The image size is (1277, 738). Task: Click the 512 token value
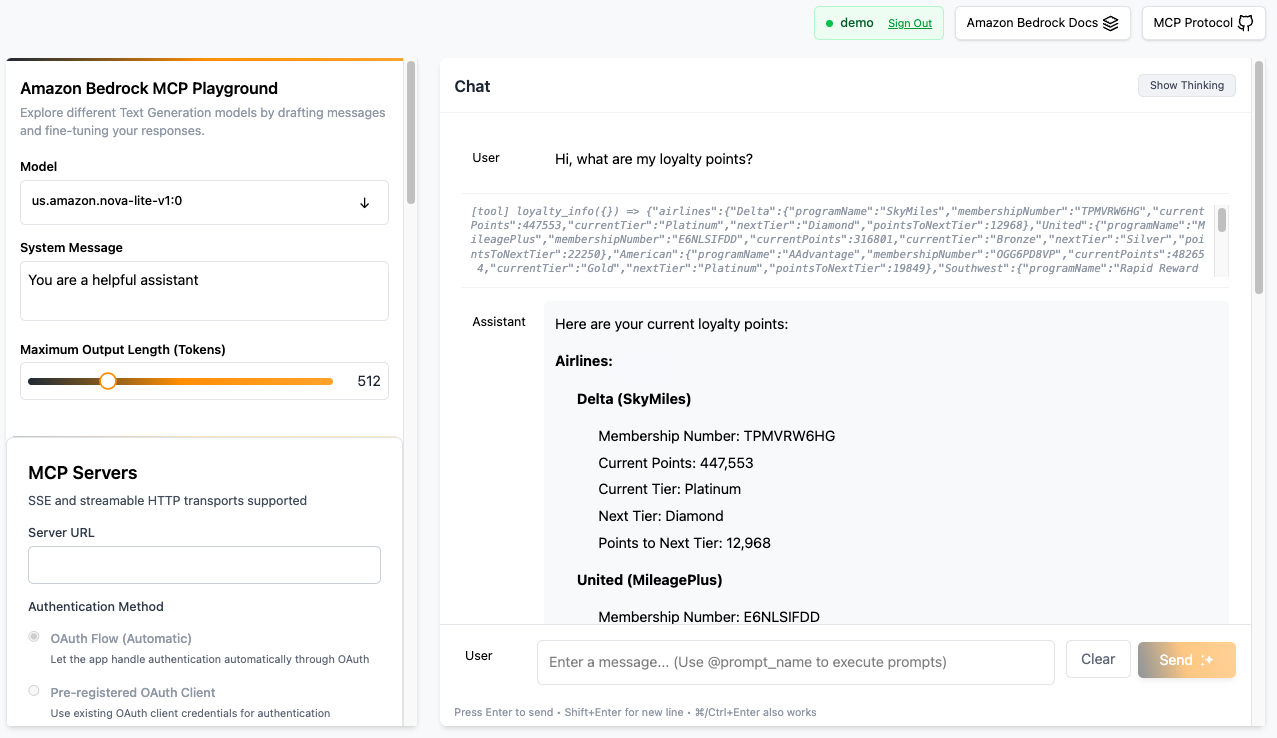(369, 381)
